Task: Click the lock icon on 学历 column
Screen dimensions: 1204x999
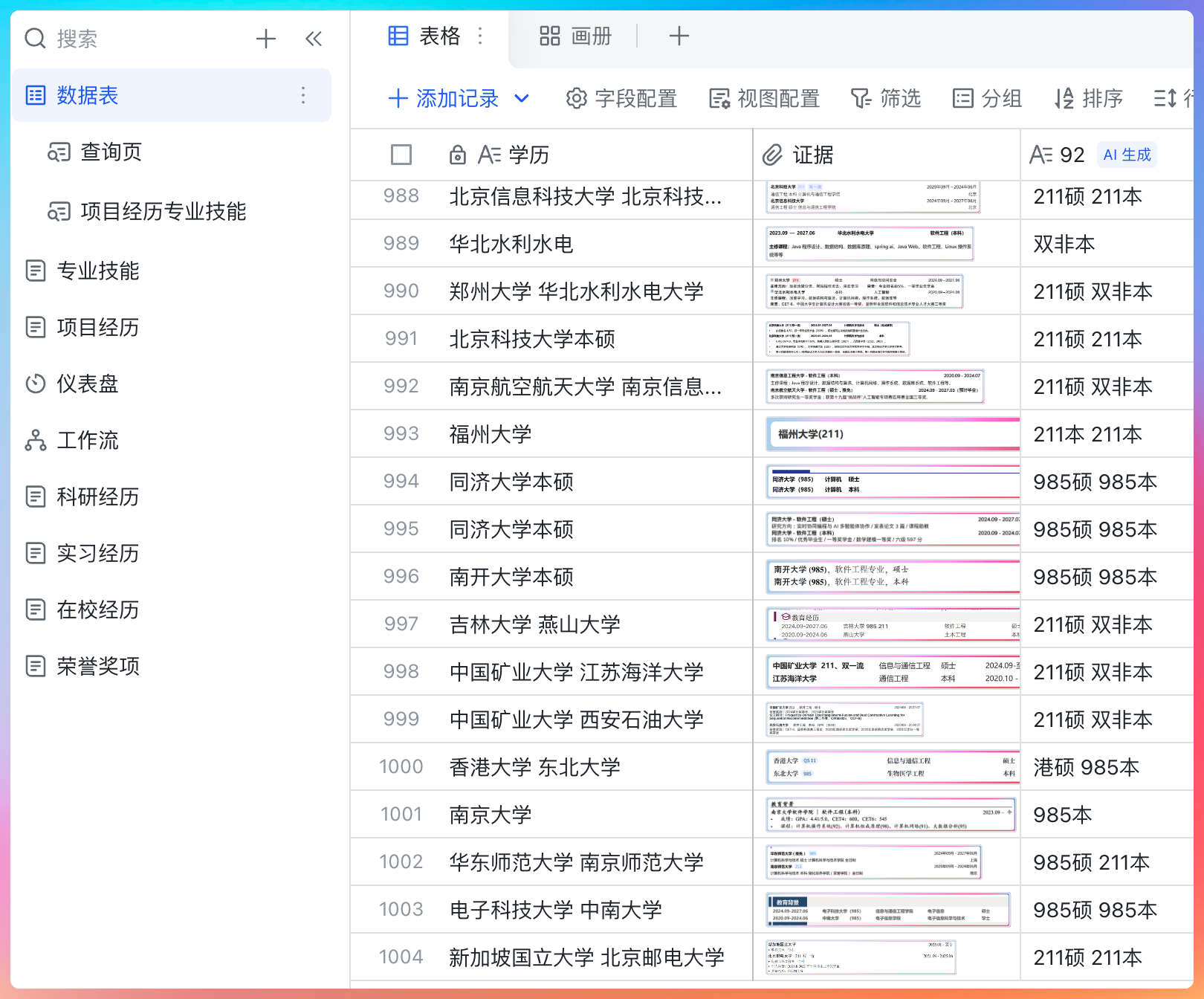Action: point(458,155)
